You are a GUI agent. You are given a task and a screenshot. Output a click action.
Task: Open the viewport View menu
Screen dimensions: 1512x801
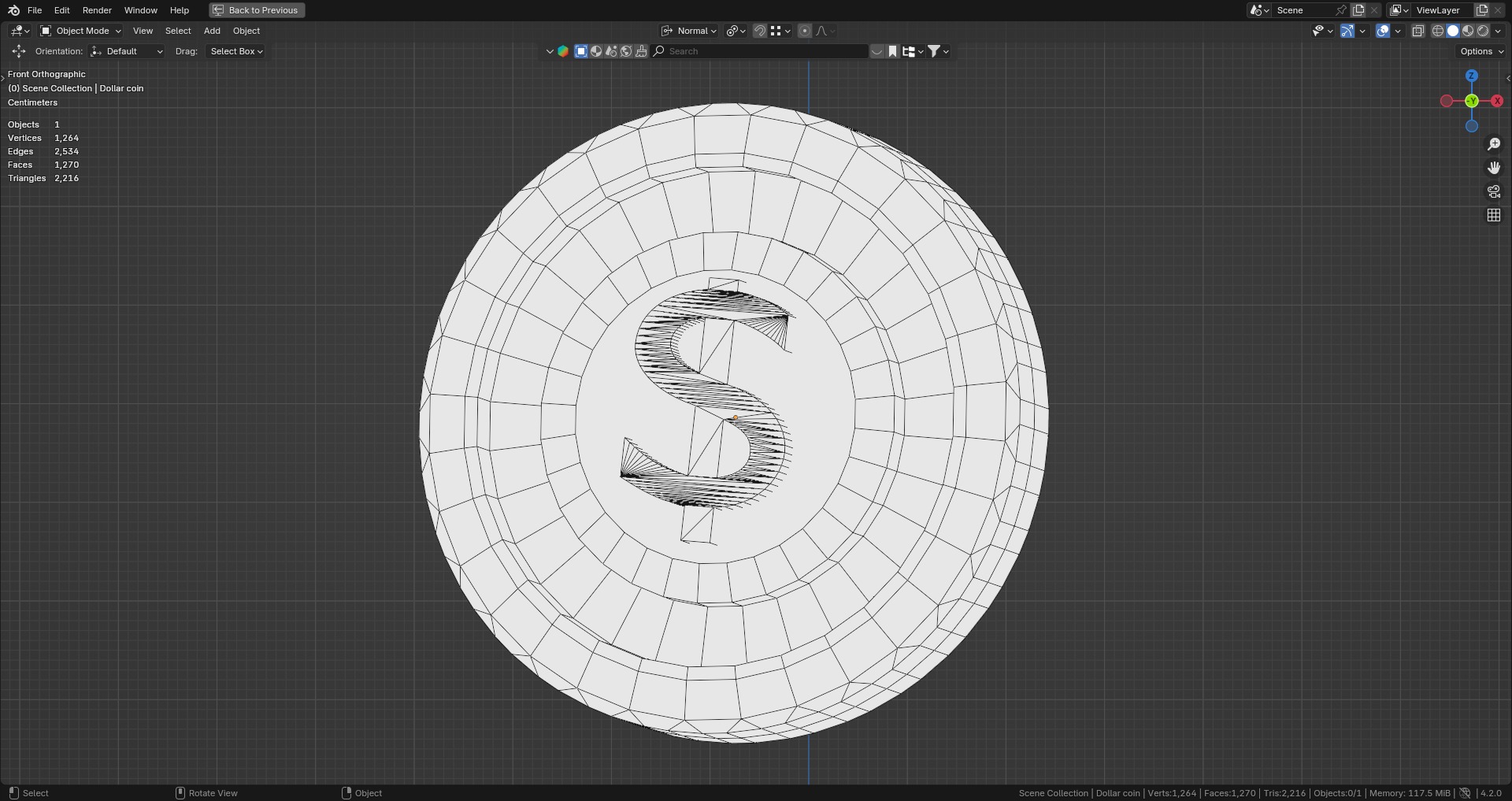pos(143,31)
